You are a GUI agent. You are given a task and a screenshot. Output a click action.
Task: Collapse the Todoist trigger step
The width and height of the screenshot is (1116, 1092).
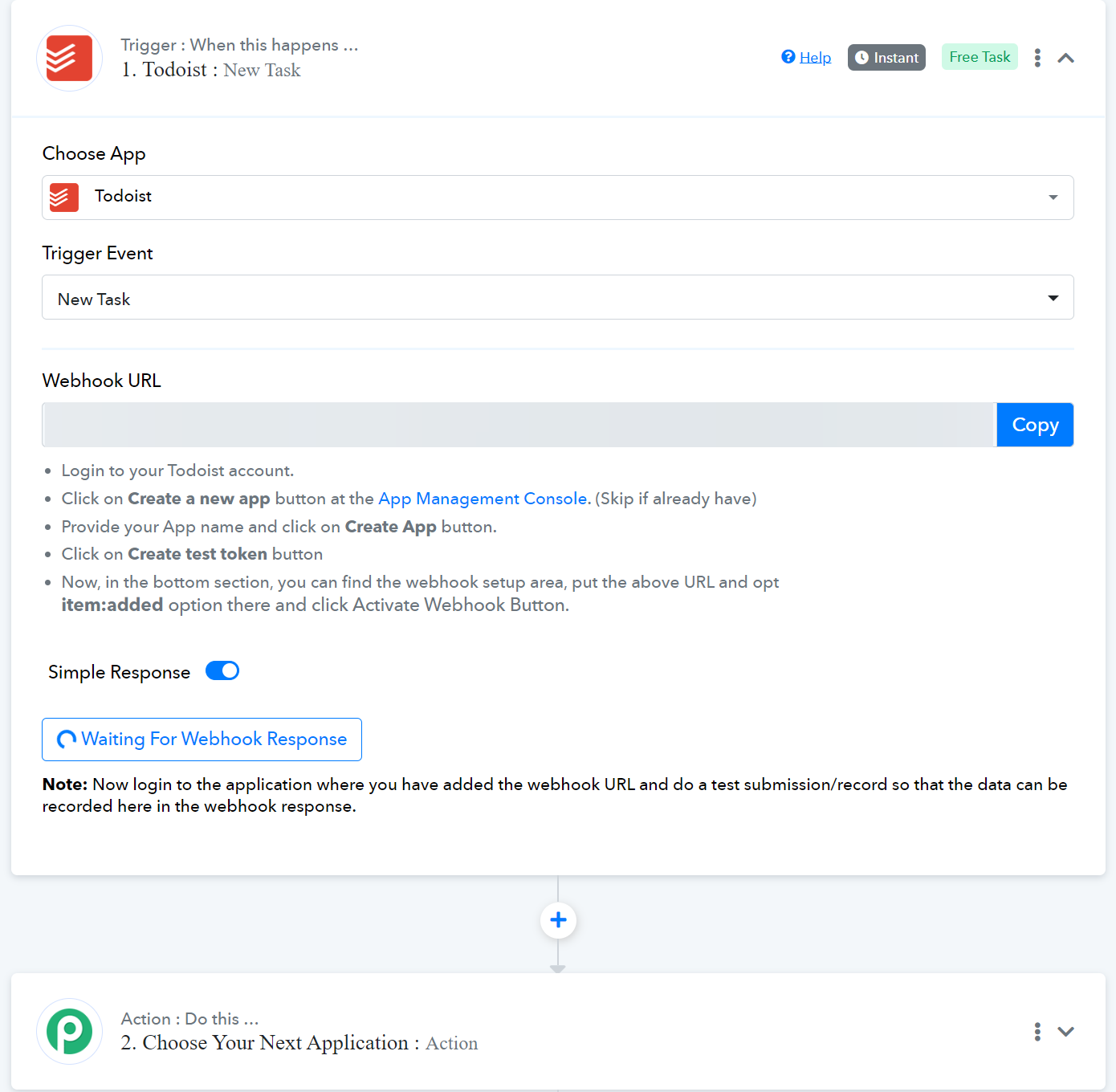[x=1065, y=58]
